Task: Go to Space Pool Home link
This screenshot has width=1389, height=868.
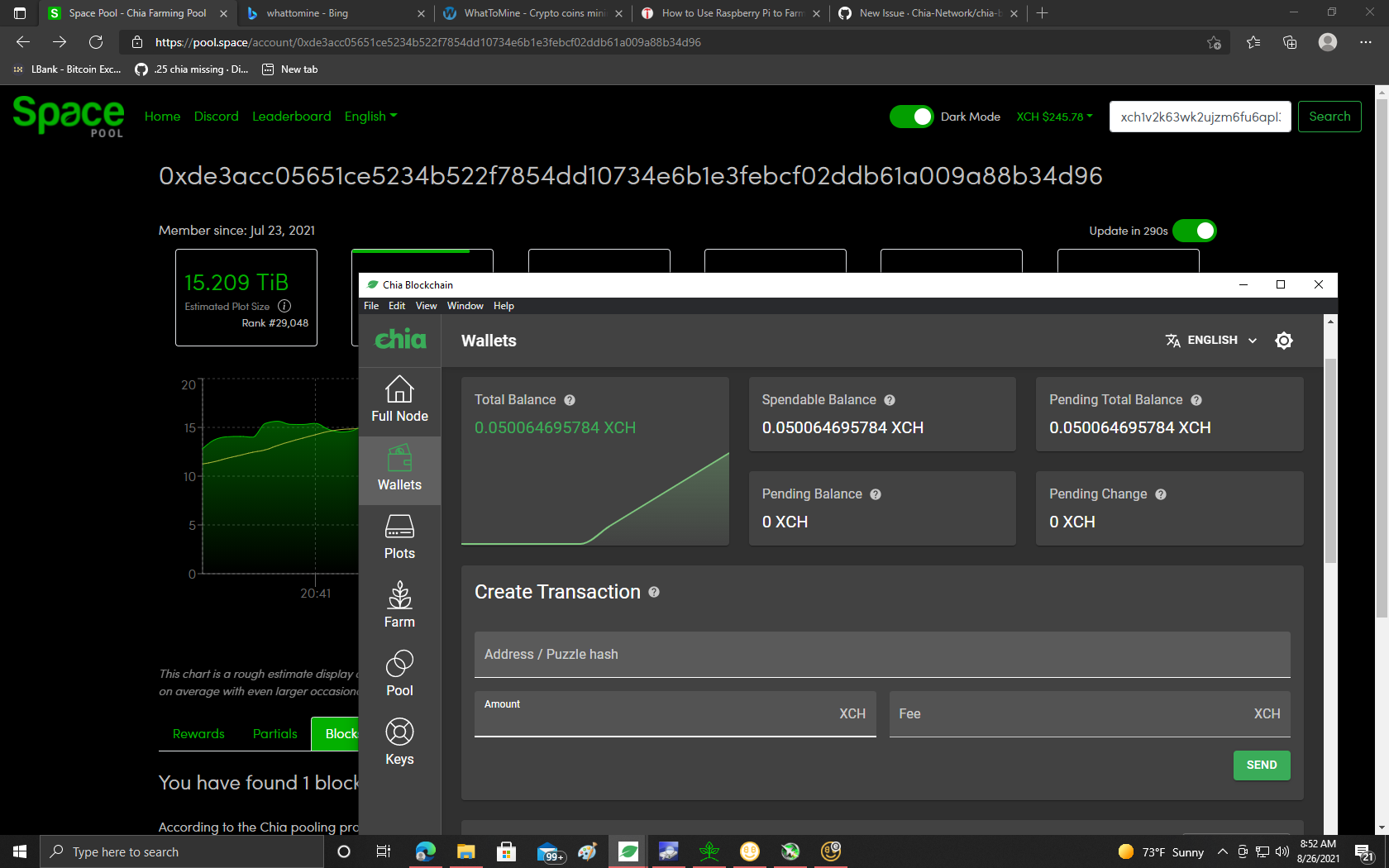Action: pos(162,117)
